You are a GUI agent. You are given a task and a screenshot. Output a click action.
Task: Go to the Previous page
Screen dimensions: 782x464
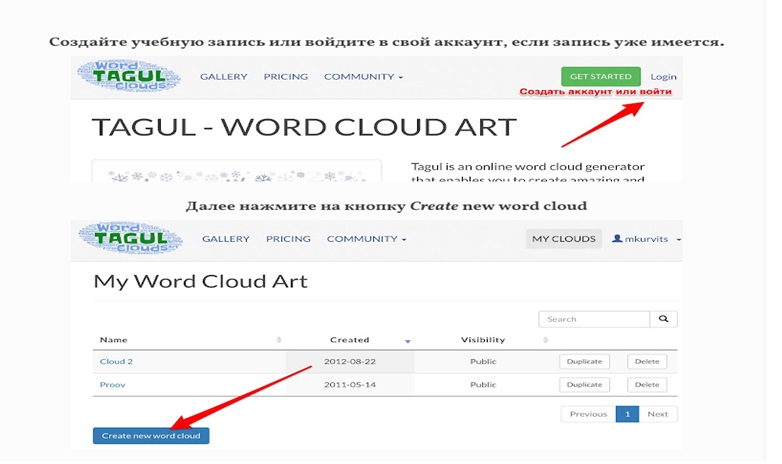[588, 414]
